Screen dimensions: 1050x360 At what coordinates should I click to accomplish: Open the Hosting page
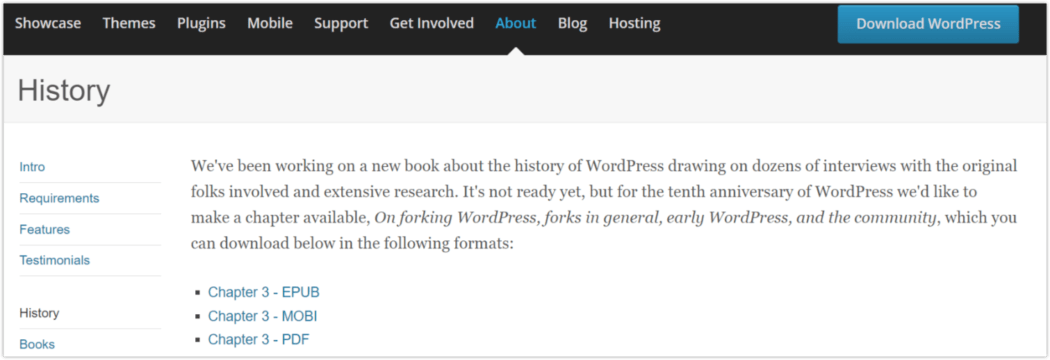point(634,23)
